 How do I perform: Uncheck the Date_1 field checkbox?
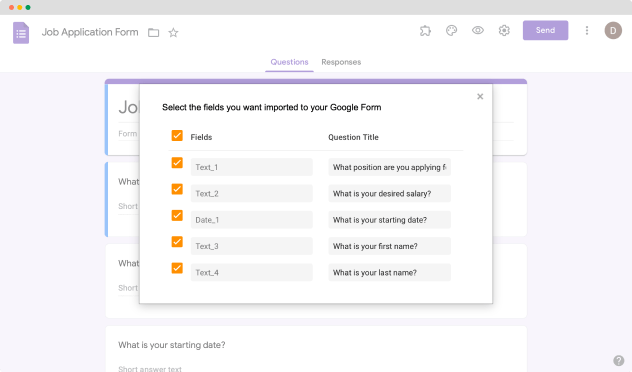click(177, 215)
